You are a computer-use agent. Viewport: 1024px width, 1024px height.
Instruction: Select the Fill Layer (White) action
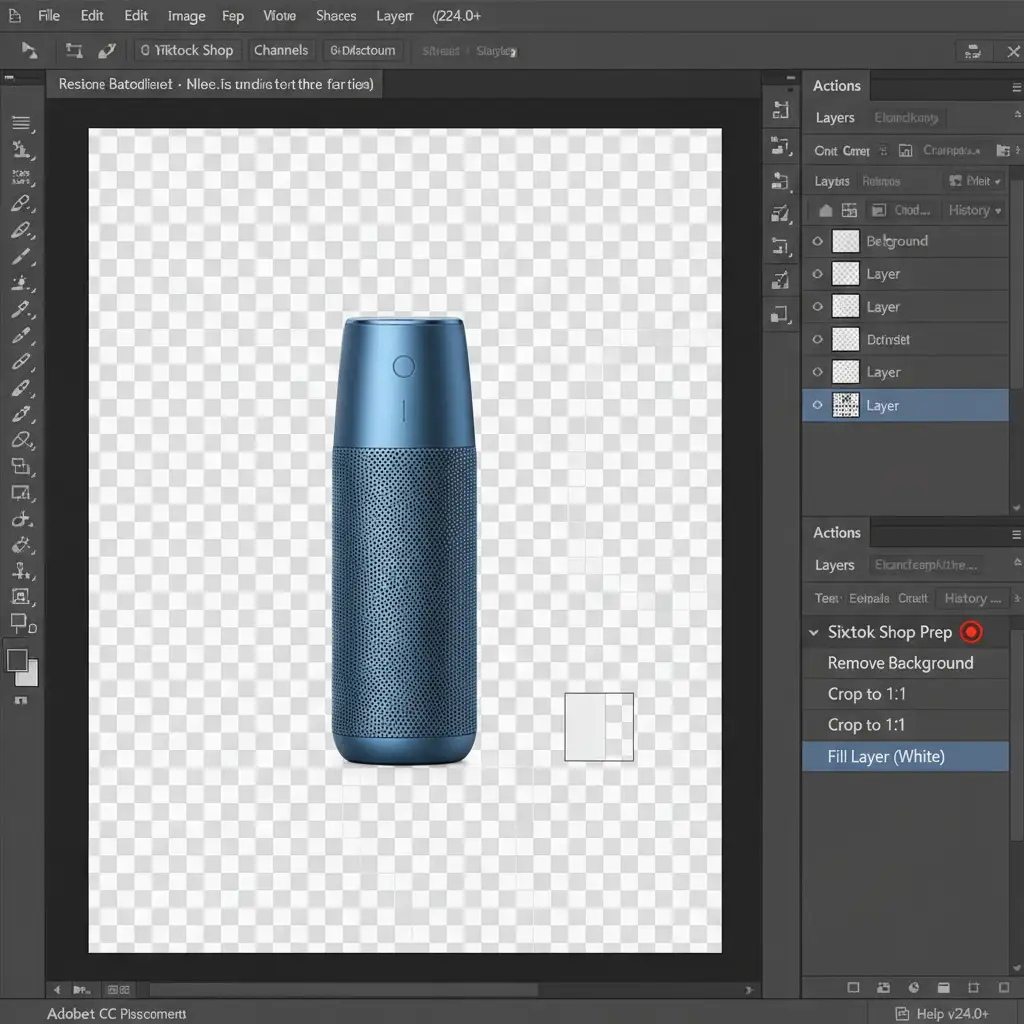(x=886, y=756)
